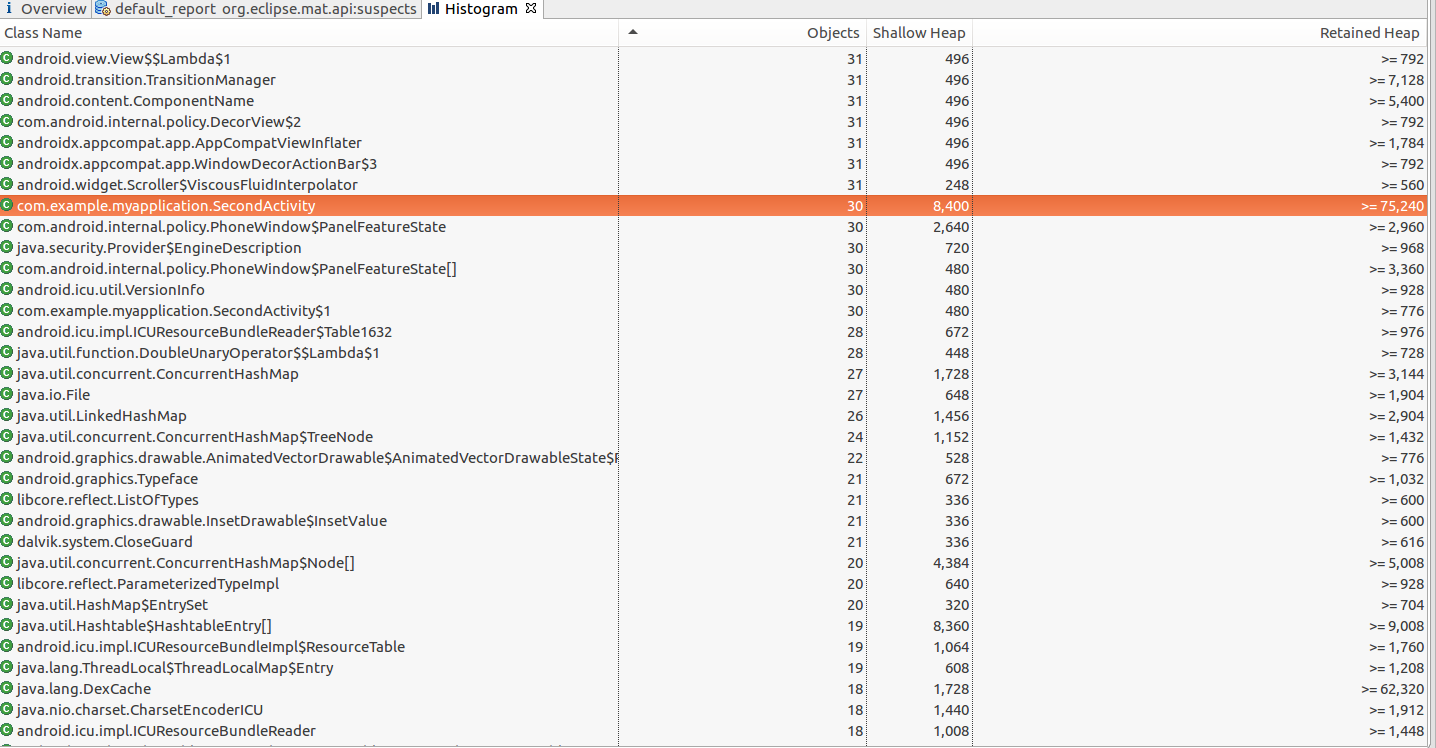Screen dimensions: 1436x748
Task: Click class icon of com.android.internal.policy.DecorView$2
Action: click(x=7, y=122)
